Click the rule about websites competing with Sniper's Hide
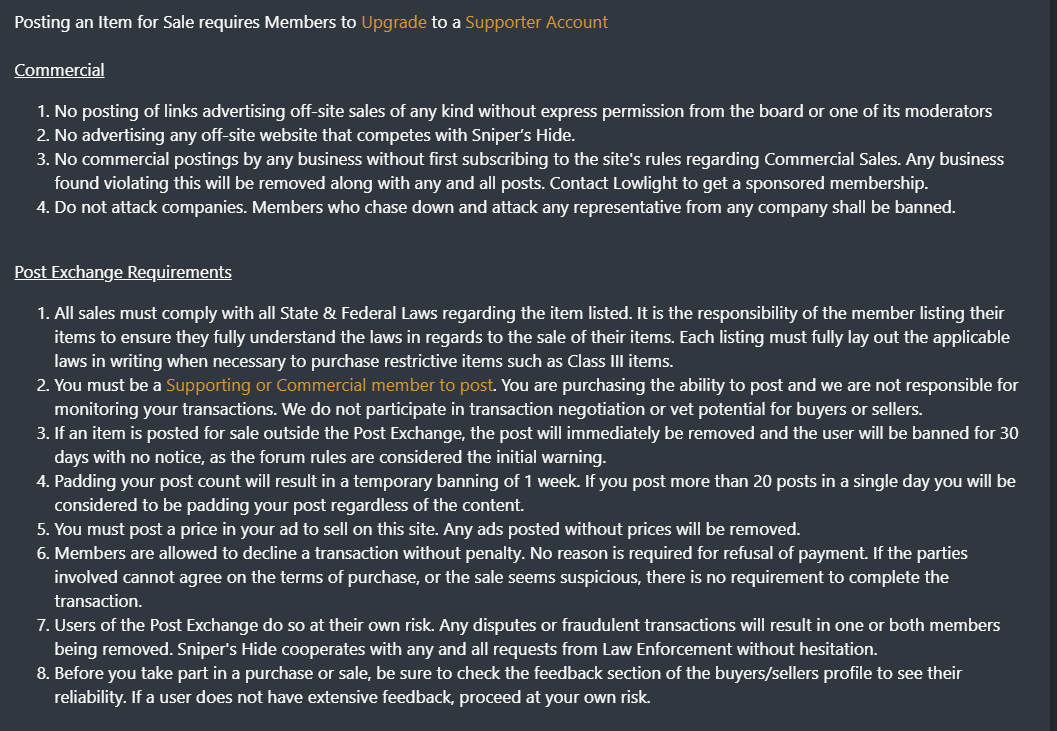Screen dimensions: 1057x731 314,135
